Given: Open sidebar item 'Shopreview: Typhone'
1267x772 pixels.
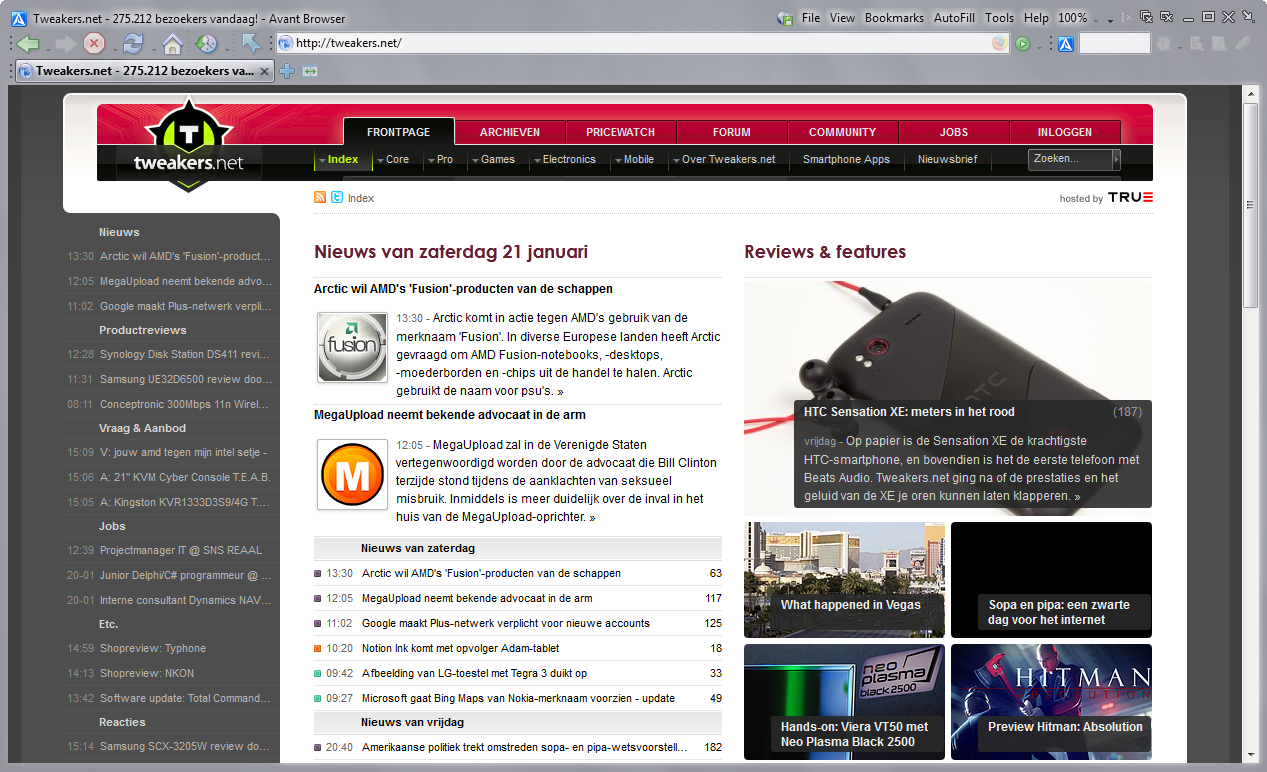Looking at the screenshot, I should (x=152, y=648).
